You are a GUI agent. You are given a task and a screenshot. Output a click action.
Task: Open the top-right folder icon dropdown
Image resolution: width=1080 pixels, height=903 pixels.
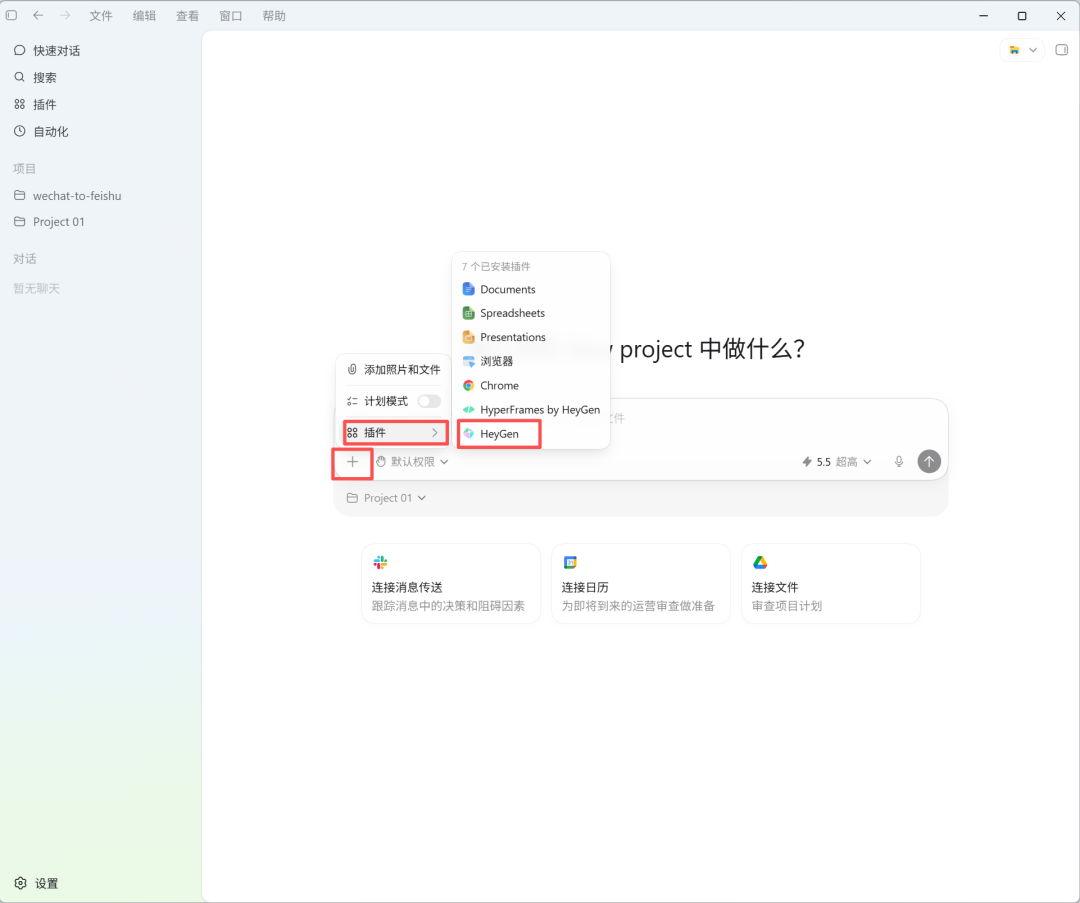(x=1022, y=50)
